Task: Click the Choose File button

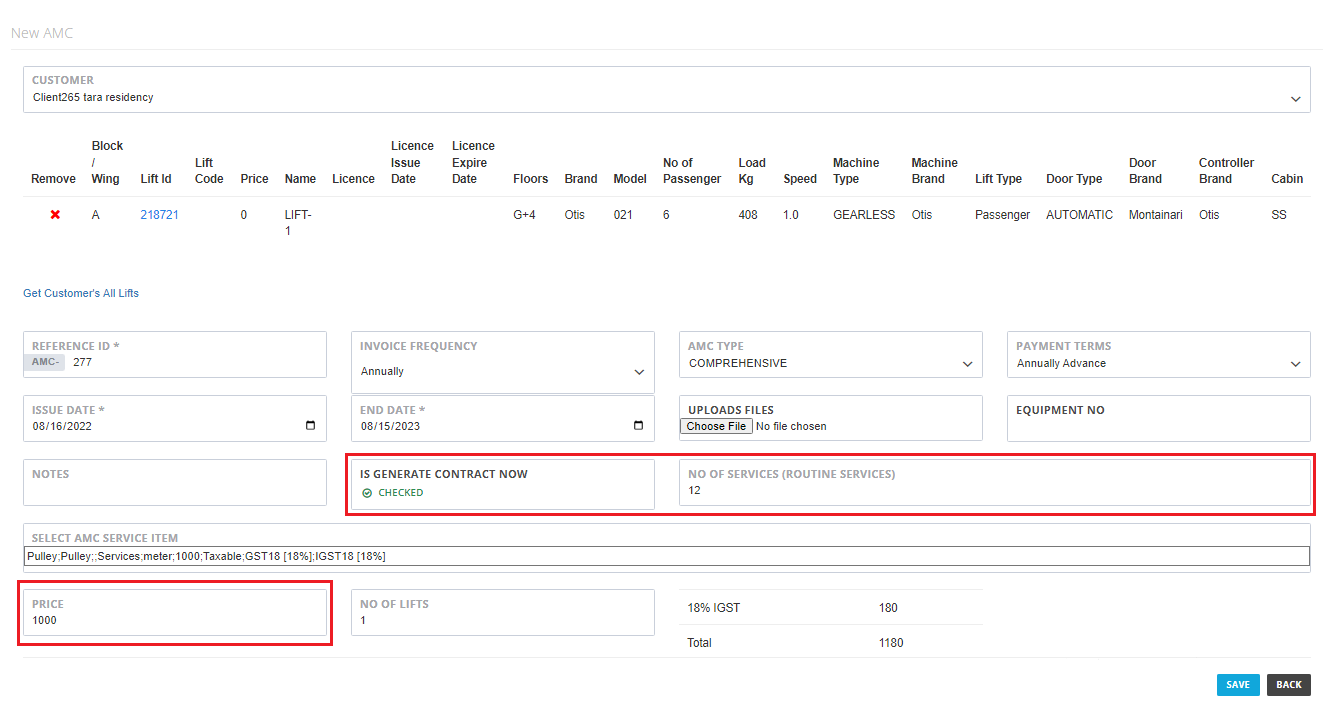Action: 717,426
